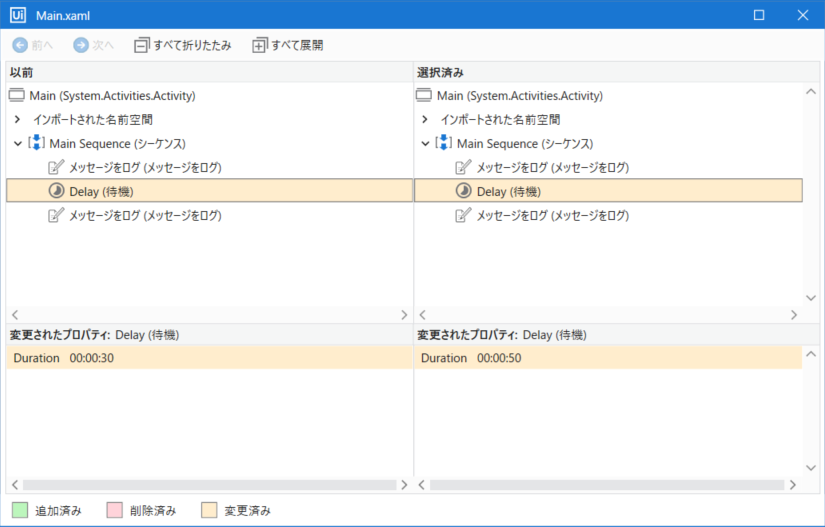Click last メッセージをログ icon in 選択済み pane
The width and height of the screenshot is (825, 527).
[463, 215]
